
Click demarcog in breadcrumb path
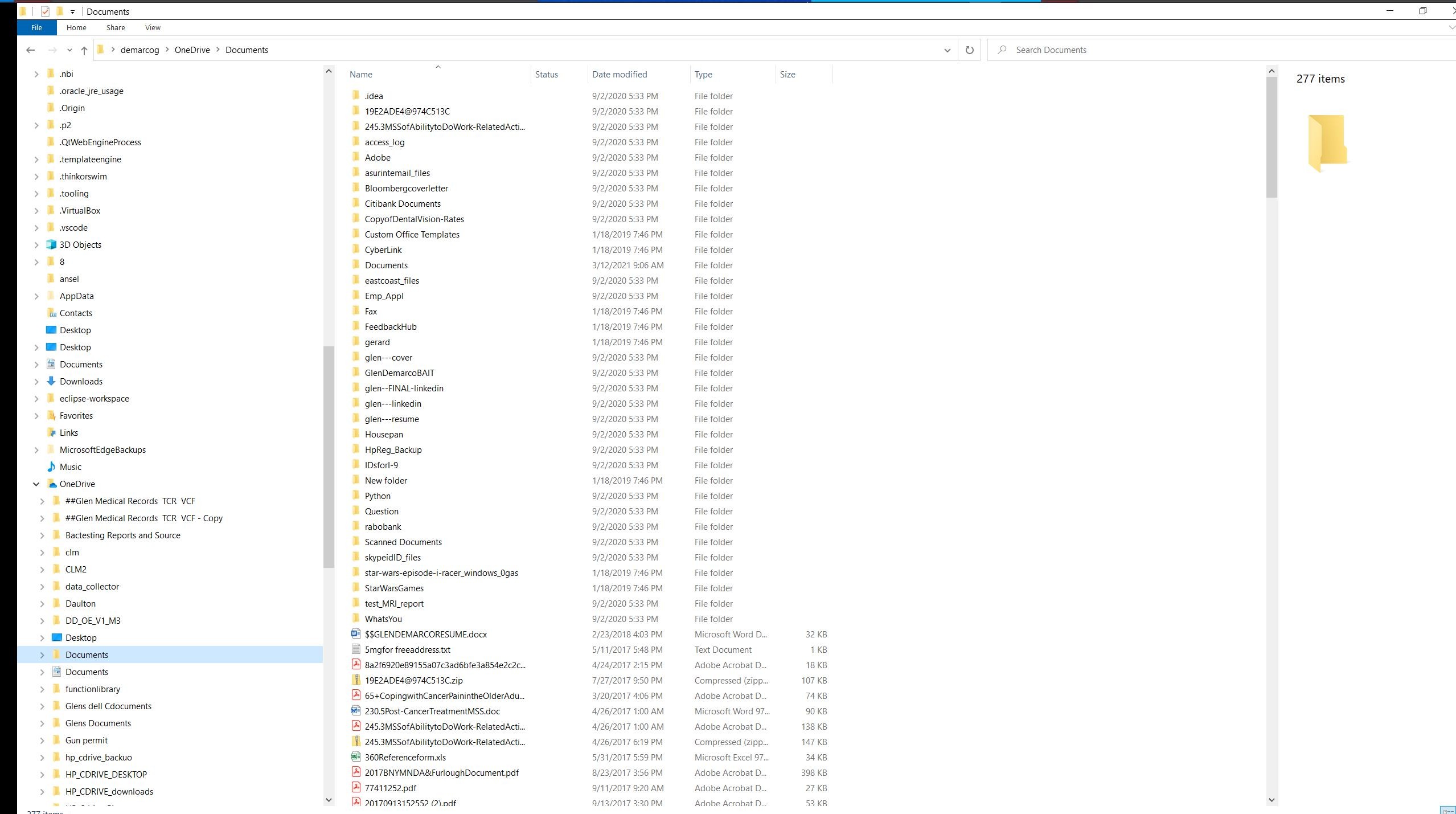140,50
